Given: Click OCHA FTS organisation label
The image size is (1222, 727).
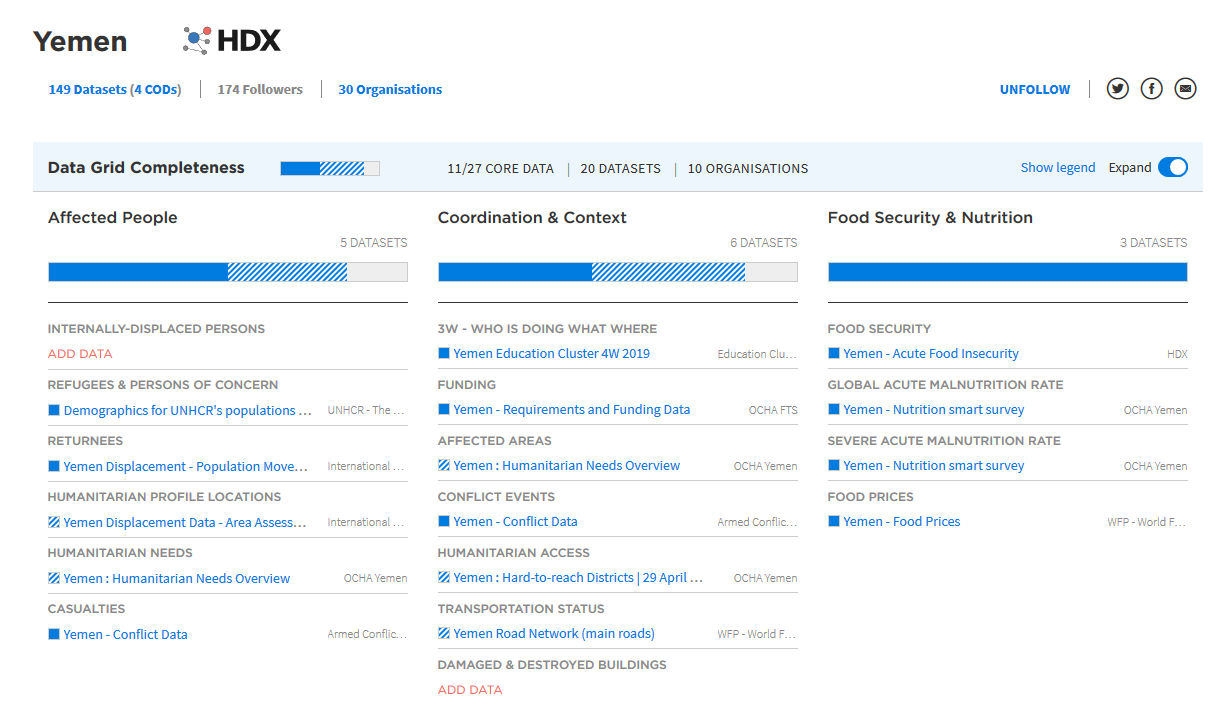Looking at the screenshot, I should tap(773, 410).
